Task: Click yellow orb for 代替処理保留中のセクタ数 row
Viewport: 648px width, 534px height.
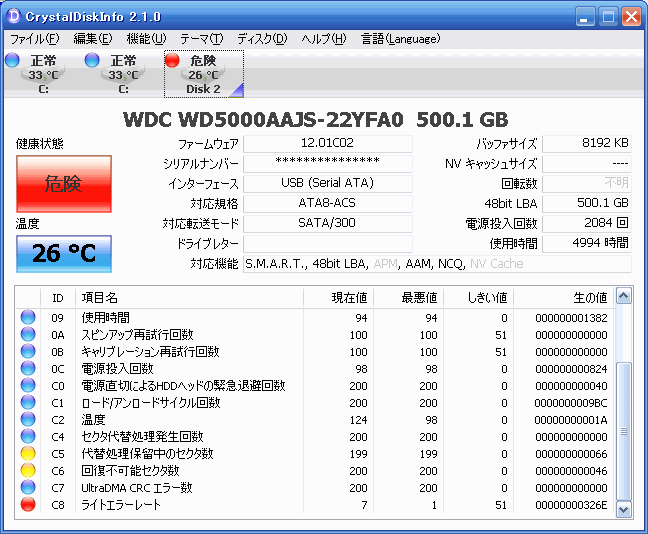Action: 28,453
